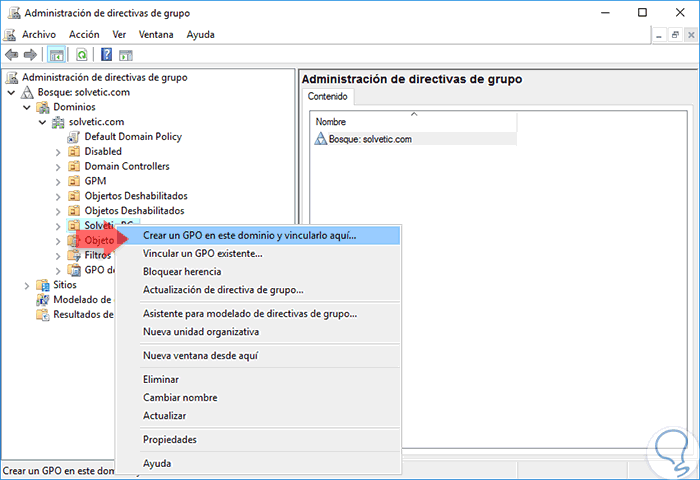Image resolution: width=700 pixels, height=480 pixels.
Task: Click the title bar application icon
Action: tap(14, 13)
